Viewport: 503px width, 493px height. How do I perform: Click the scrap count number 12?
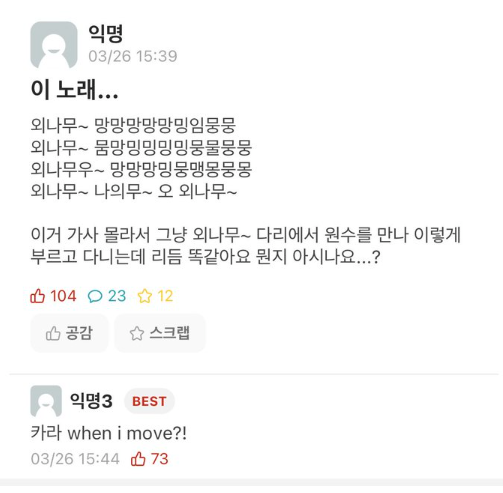[165, 296]
